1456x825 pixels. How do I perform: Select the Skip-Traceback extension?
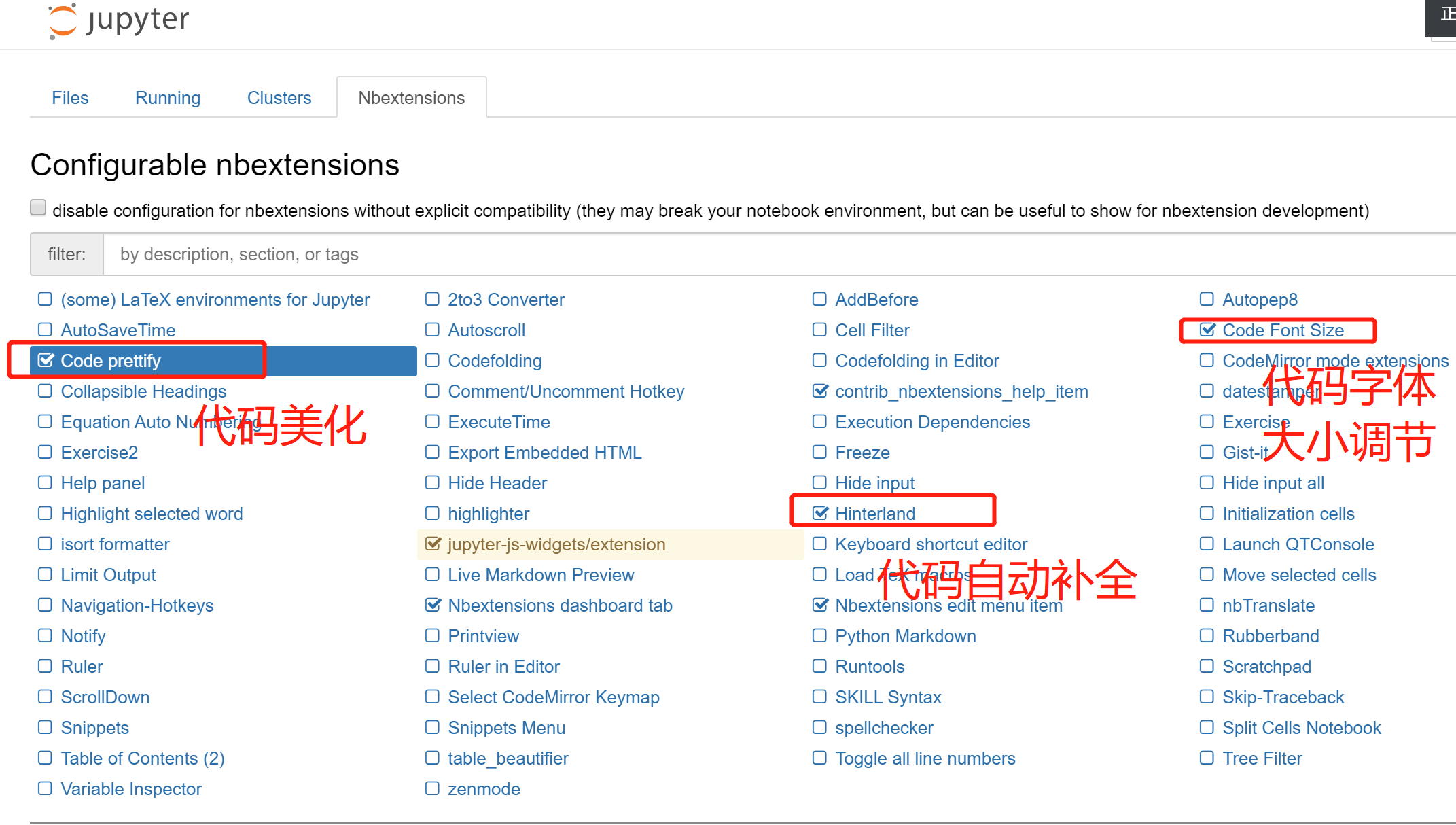coord(1283,697)
